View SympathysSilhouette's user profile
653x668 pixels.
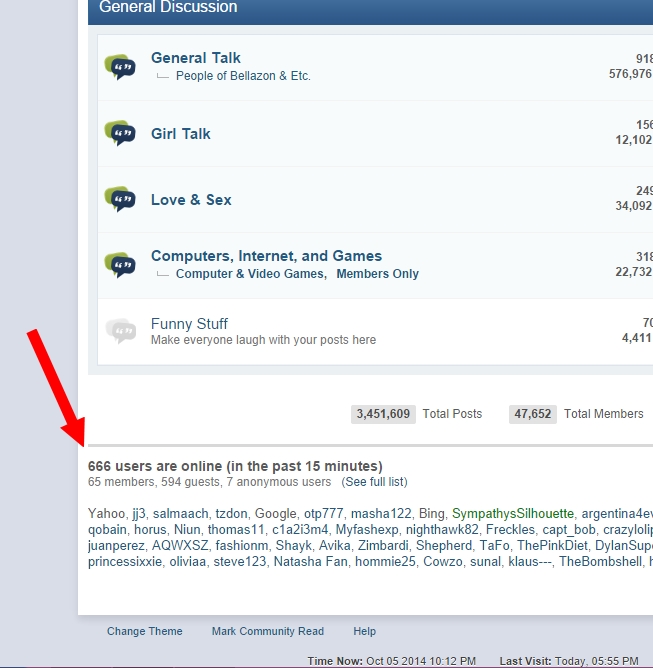[x=513, y=513]
